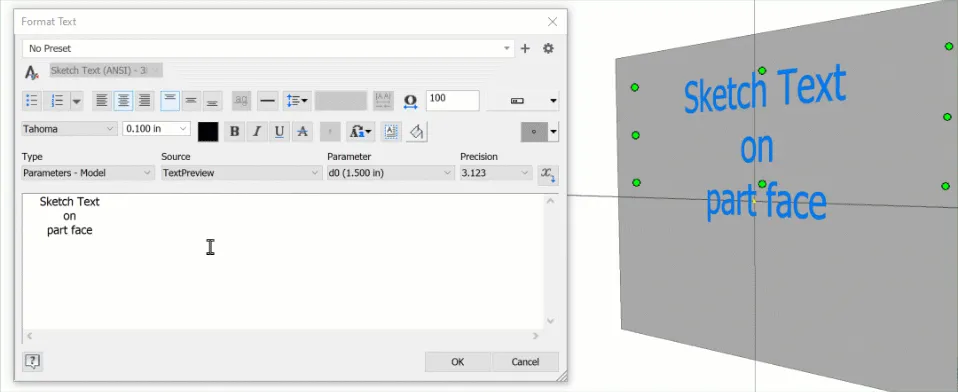Image resolution: width=958 pixels, height=392 pixels.
Task: Click the stretch percentage field showing 100
Action: tap(452, 100)
